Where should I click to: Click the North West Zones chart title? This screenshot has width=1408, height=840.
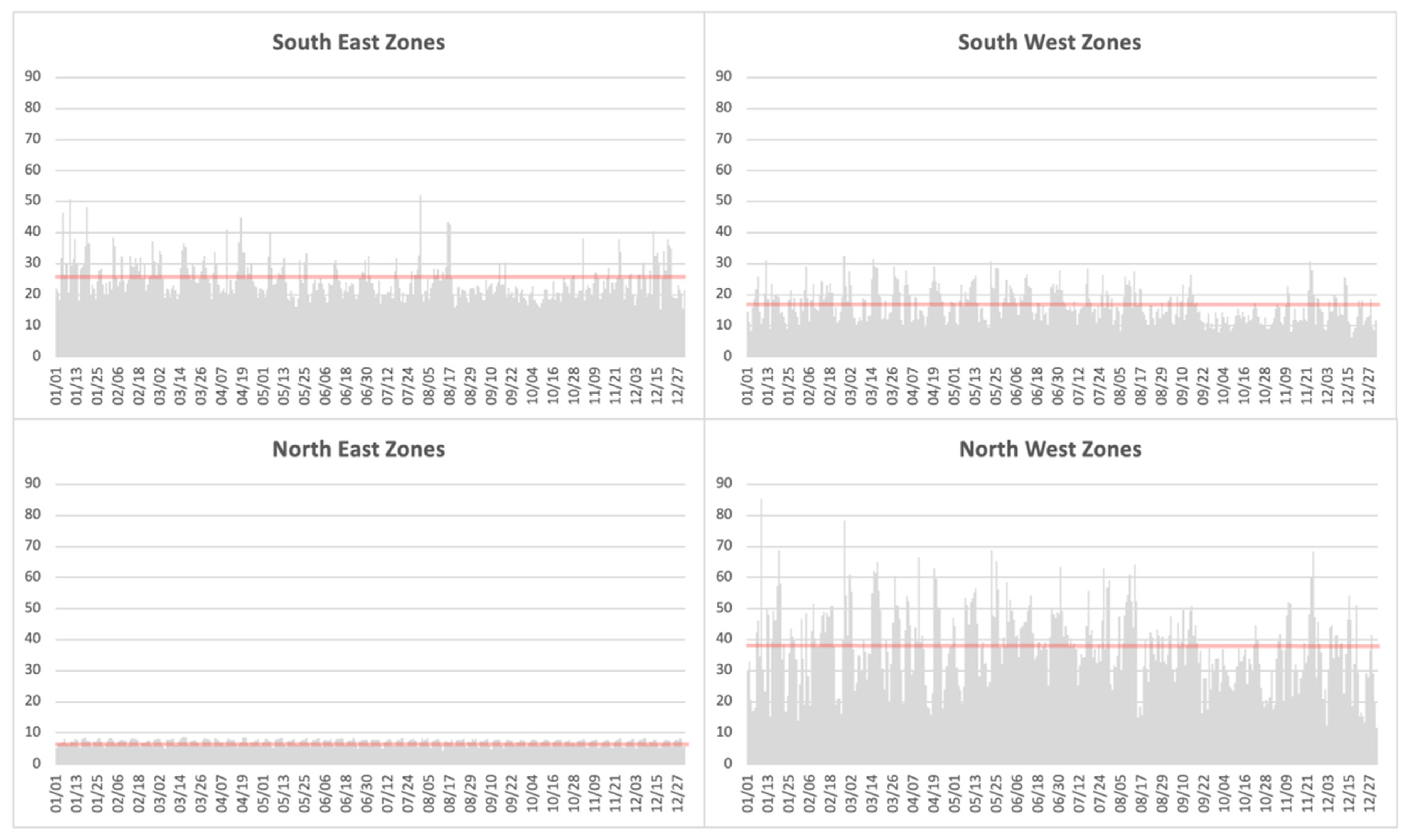pos(1050,449)
